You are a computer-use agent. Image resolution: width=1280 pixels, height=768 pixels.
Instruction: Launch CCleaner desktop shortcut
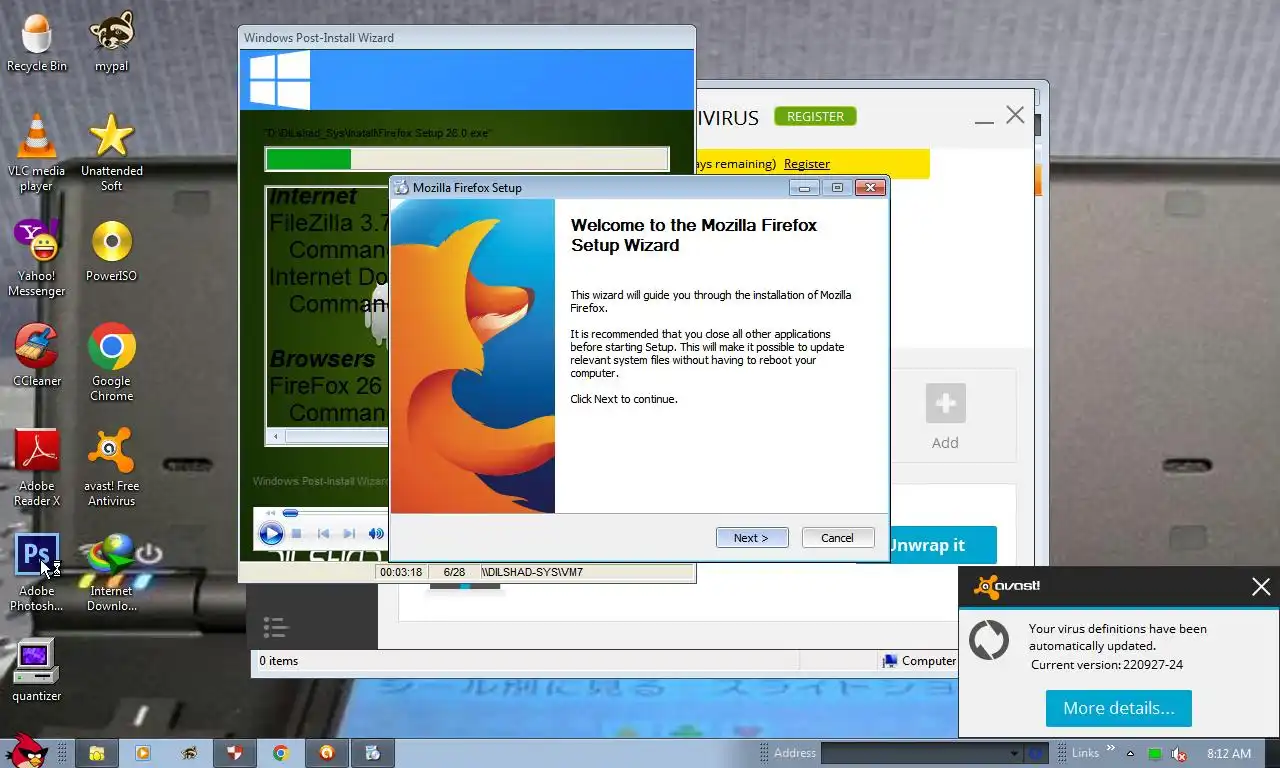[x=37, y=356]
